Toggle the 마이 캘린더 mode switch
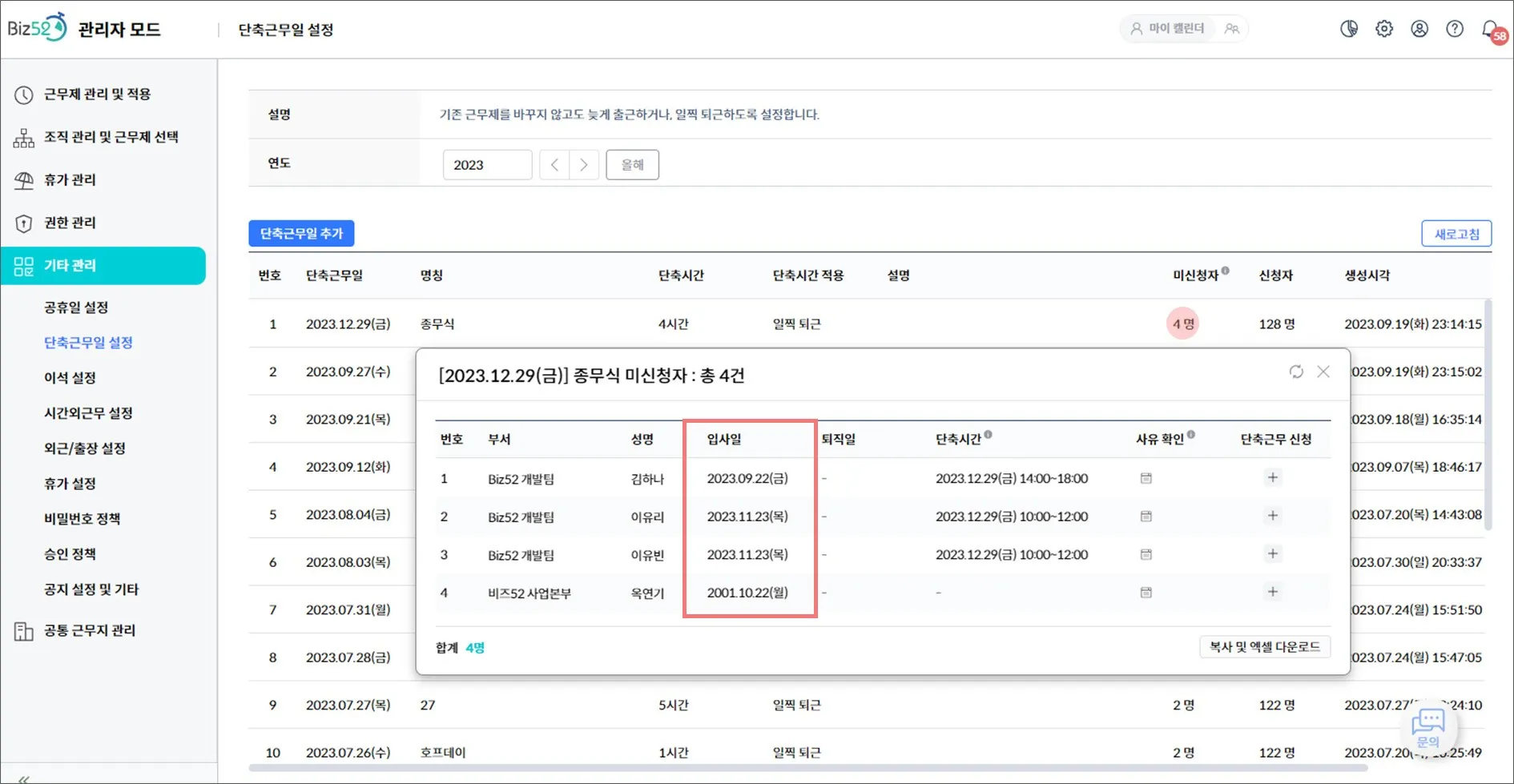The image size is (1514, 784). point(1183,29)
